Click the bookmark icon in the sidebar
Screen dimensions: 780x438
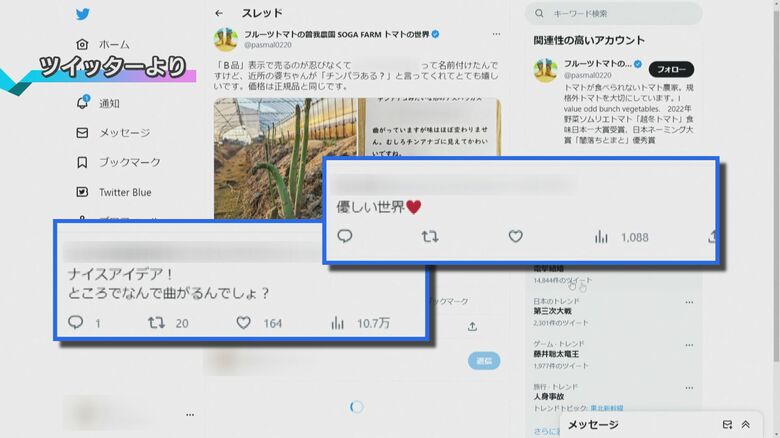pyautogui.click(x=82, y=162)
